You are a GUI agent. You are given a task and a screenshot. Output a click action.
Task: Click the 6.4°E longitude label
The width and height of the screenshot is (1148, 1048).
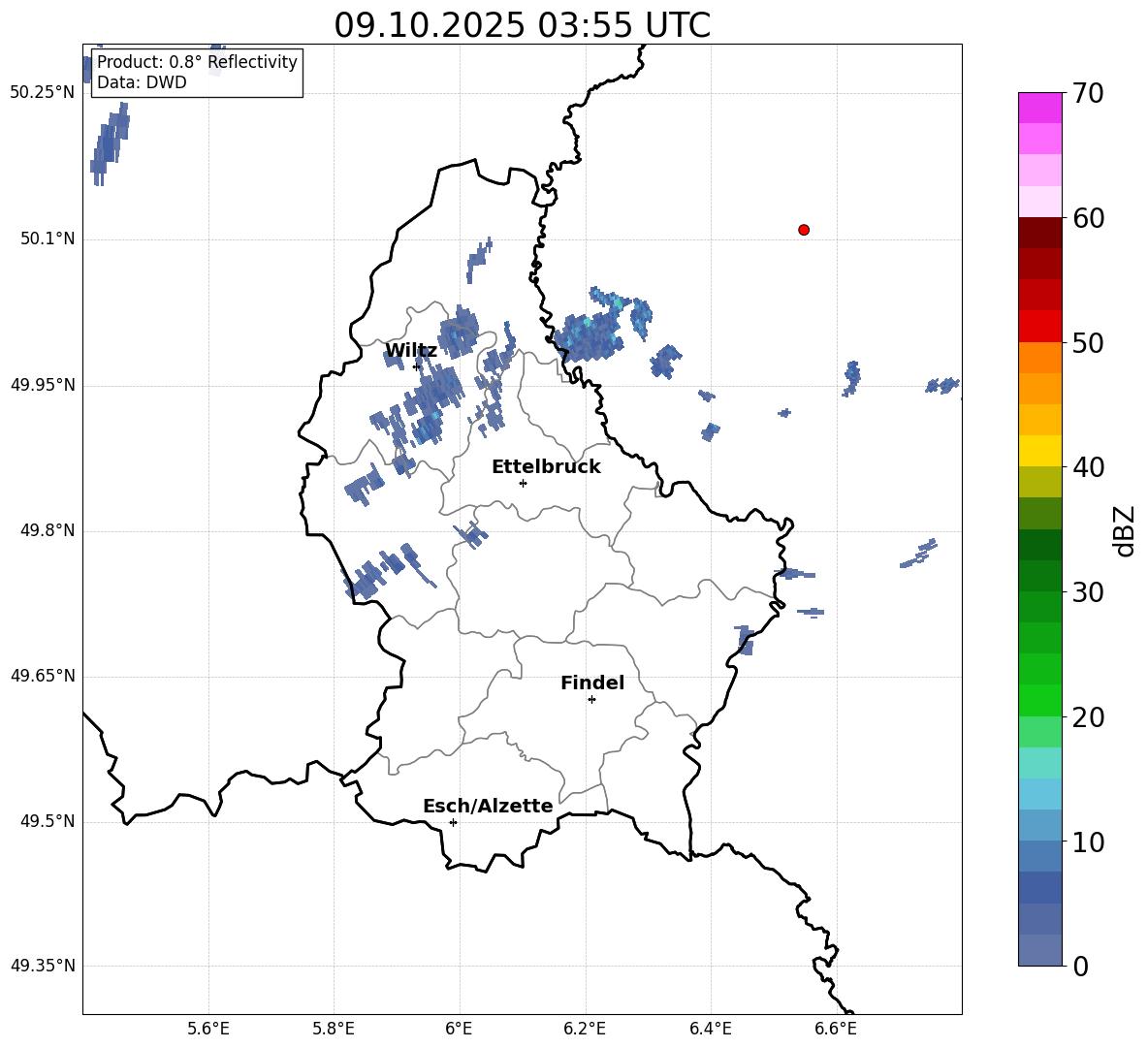pyautogui.click(x=710, y=1029)
